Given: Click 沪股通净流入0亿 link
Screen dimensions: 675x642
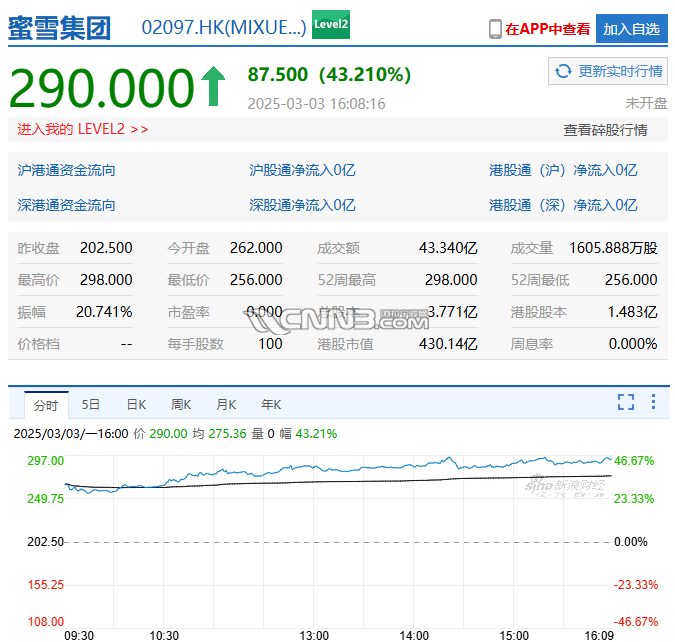Looking at the screenshot, I should (302, 170).
